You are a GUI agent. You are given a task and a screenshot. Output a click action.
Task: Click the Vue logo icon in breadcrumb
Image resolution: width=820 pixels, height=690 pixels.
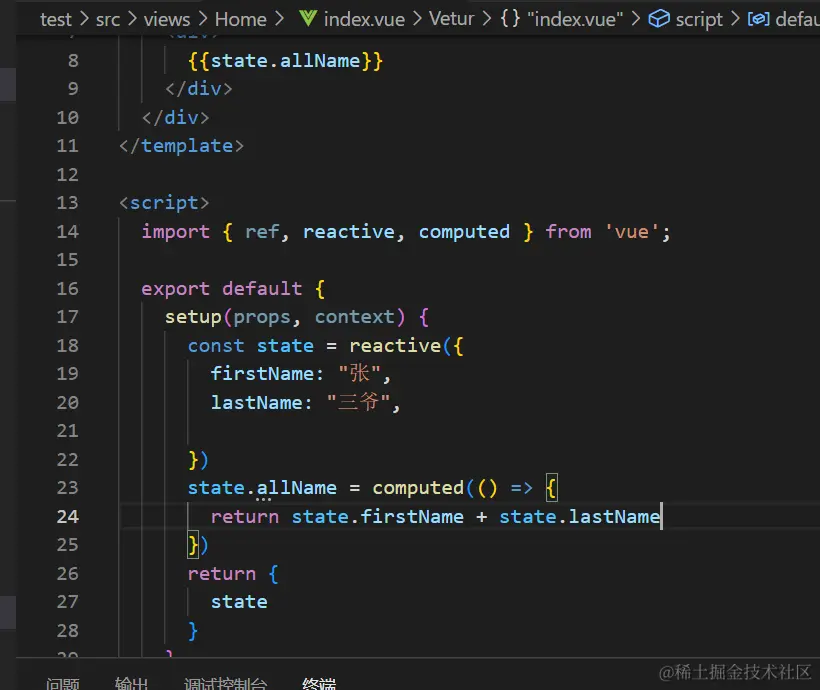(308, 19)
